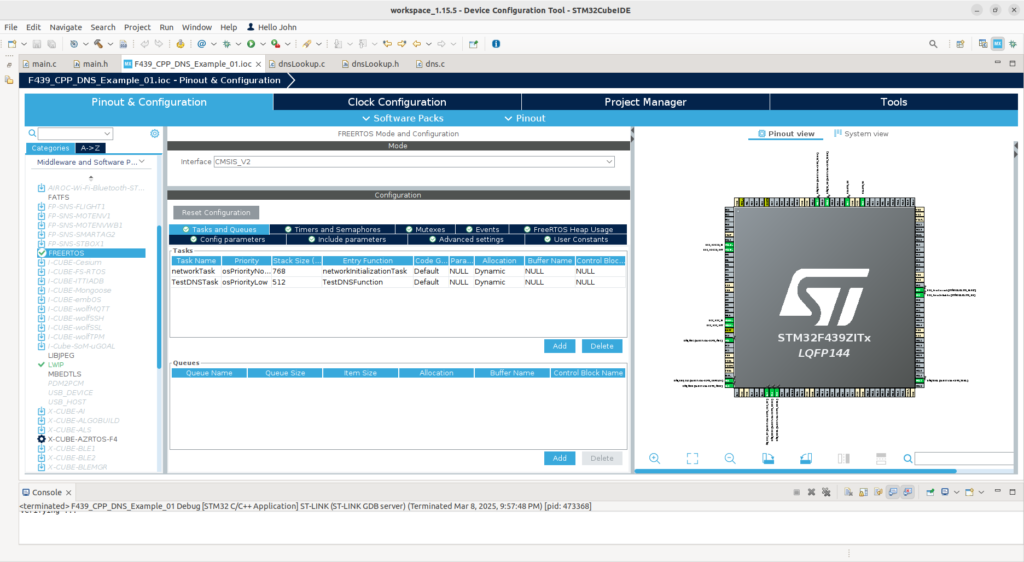Click the magnifier icon beside pin search field
The image size is (1024, 562).
pyautogui.click(x=908, y=458)
